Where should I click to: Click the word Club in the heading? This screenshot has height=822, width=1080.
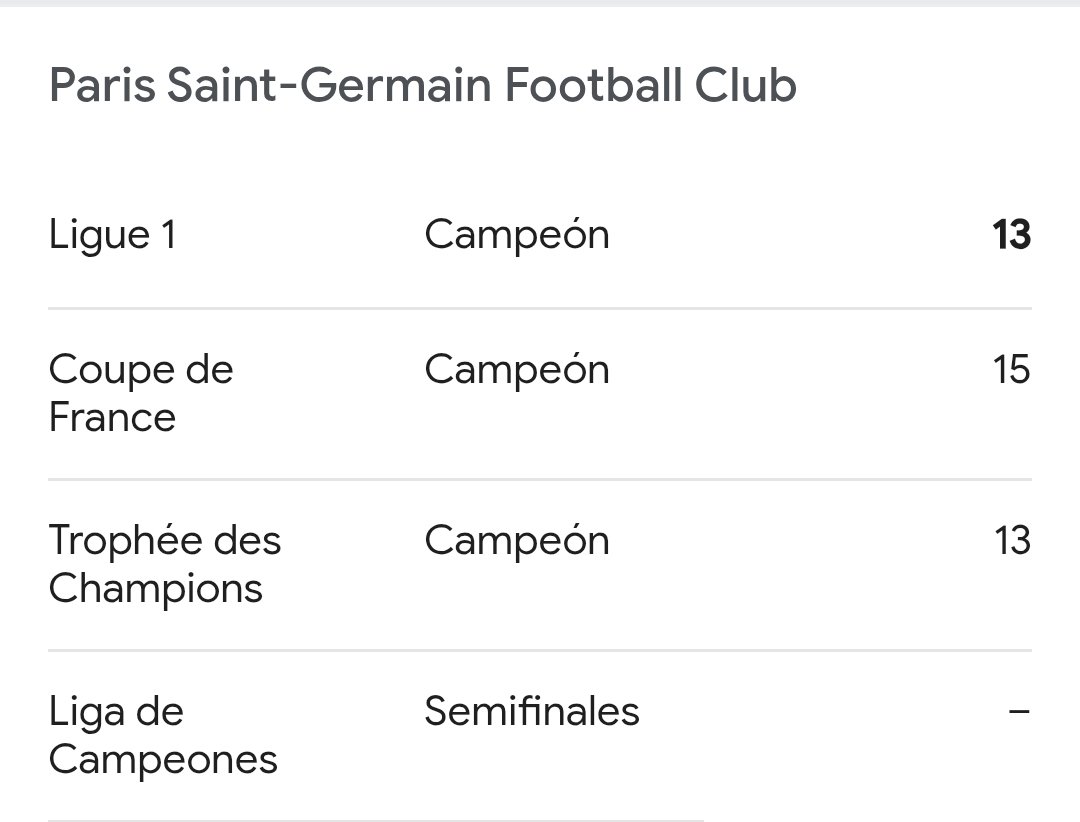click(745, 85)
